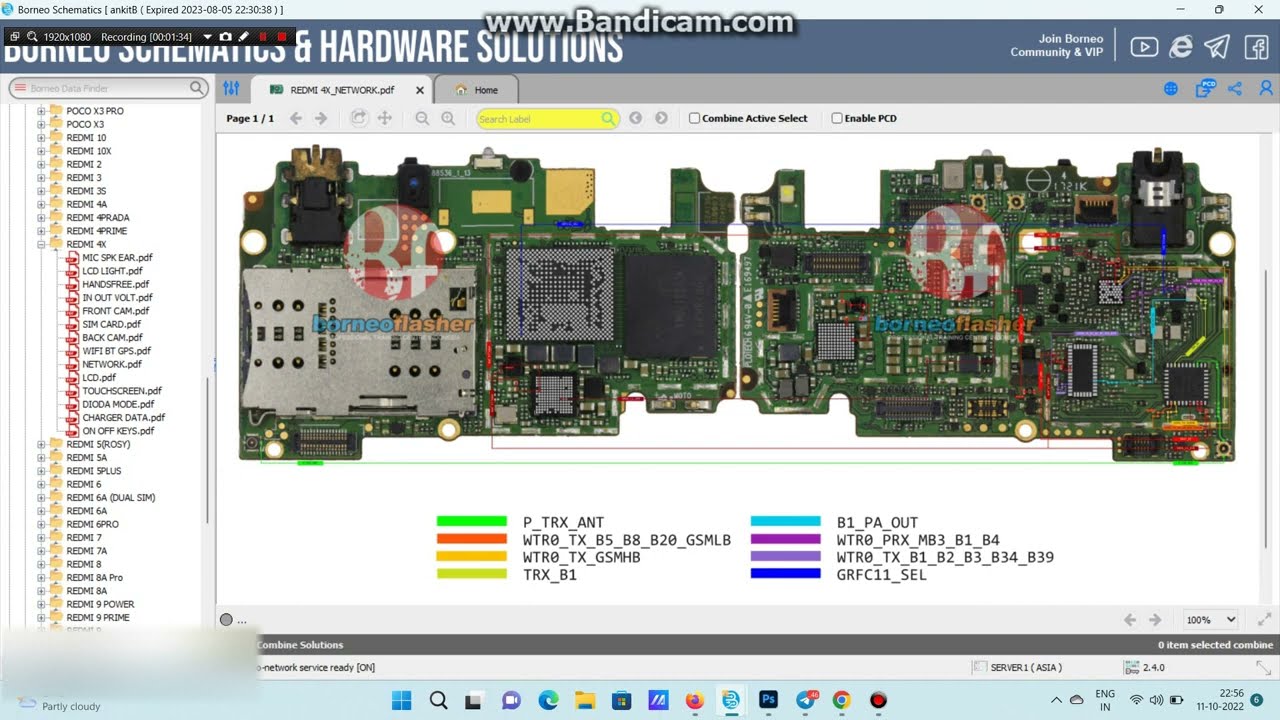
Task: Open CHARGER DATA.pdf file
Action: click(123, 418)
